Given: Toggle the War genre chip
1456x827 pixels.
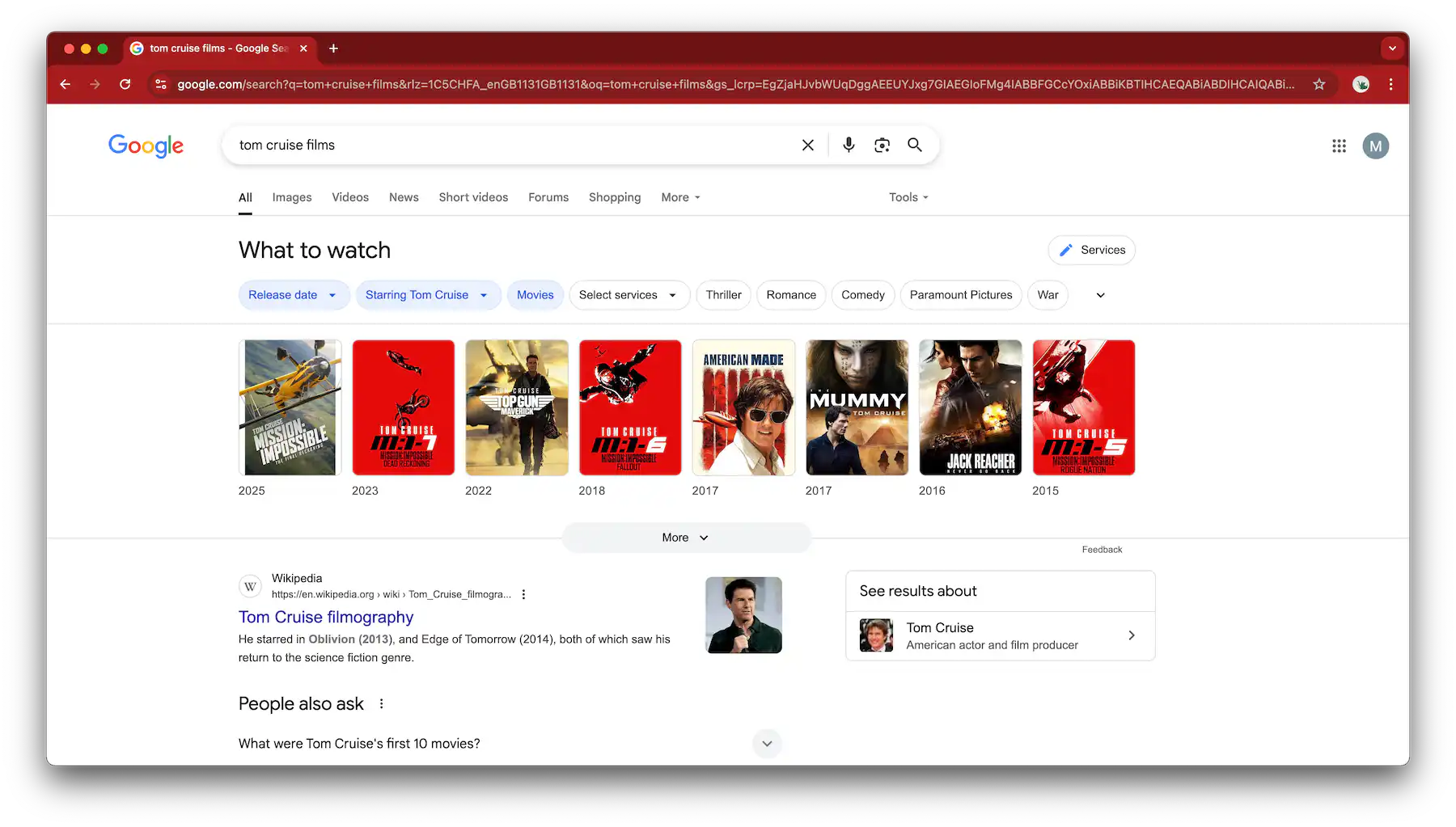Looking at the screenshot, I should 1048,295.
